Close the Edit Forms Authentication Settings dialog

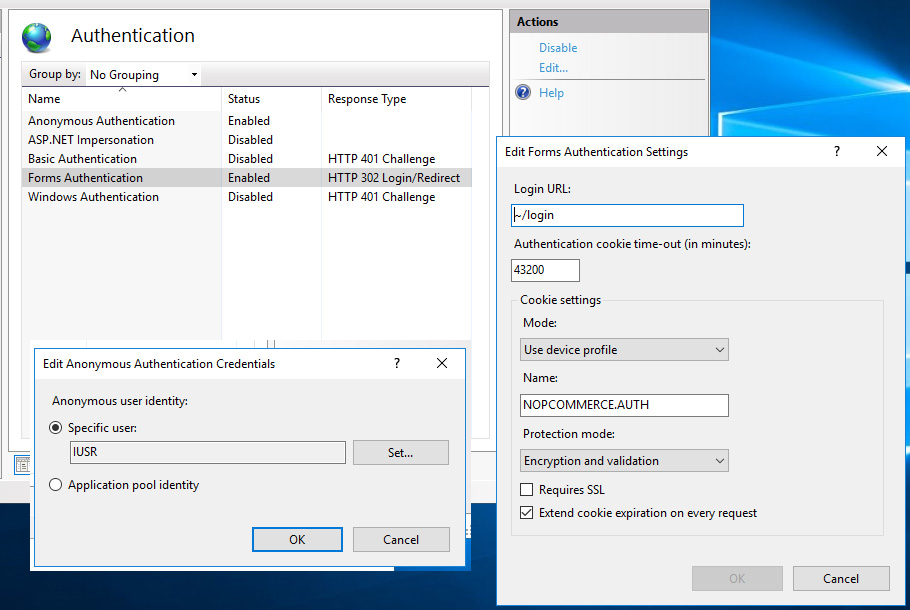[881, 152]
